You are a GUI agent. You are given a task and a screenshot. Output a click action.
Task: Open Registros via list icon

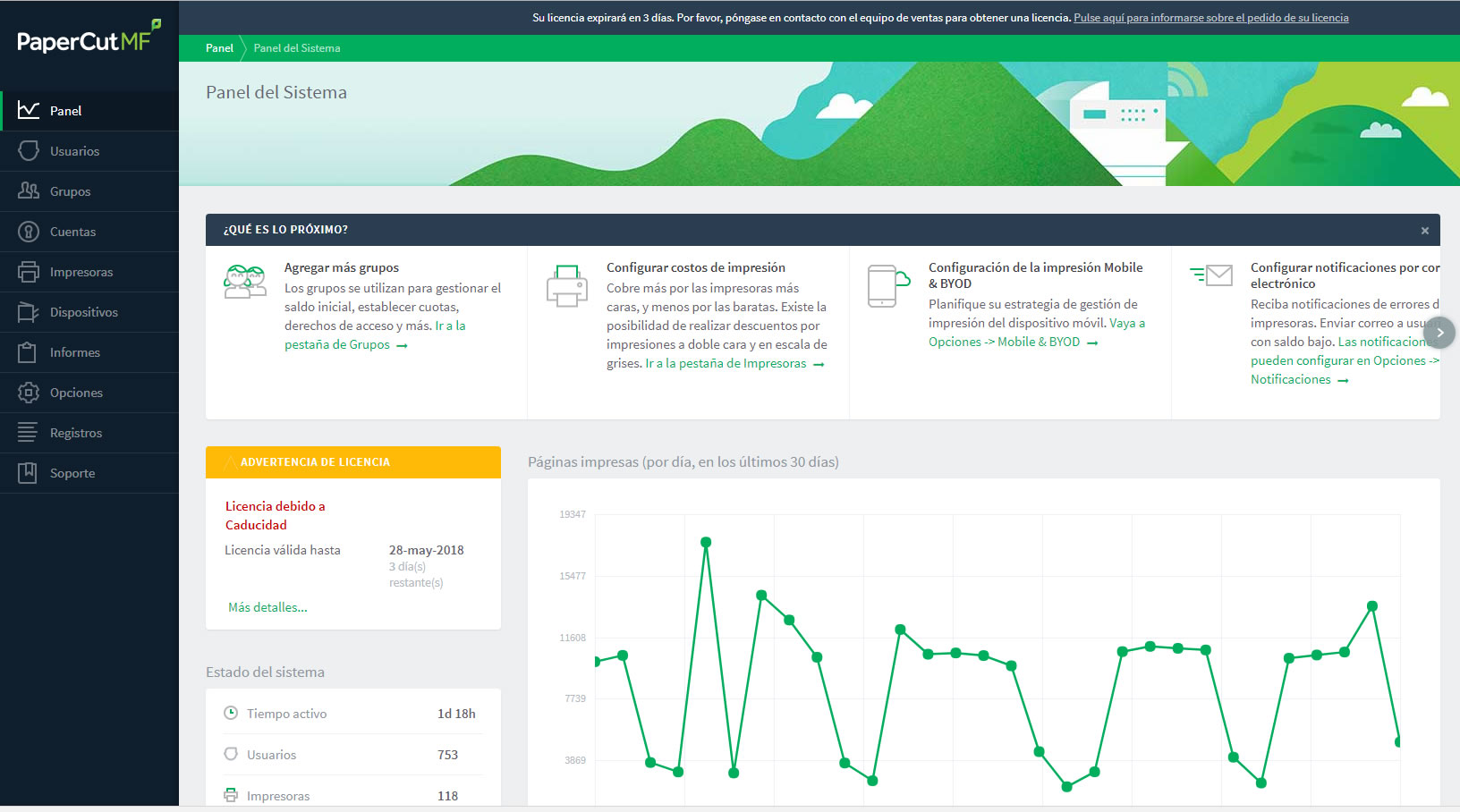tap(29, 433)
